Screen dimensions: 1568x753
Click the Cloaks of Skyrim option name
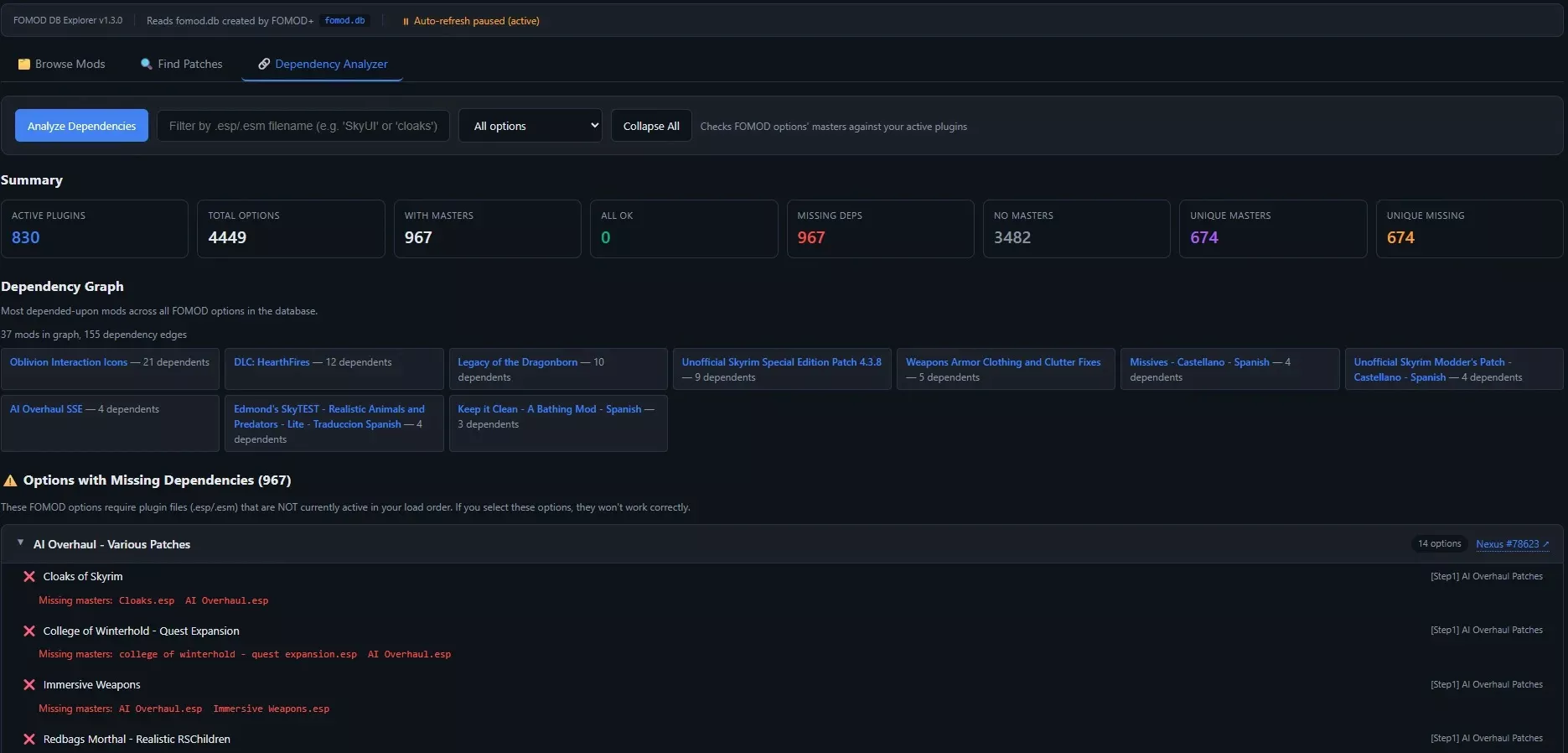[83, 577]
